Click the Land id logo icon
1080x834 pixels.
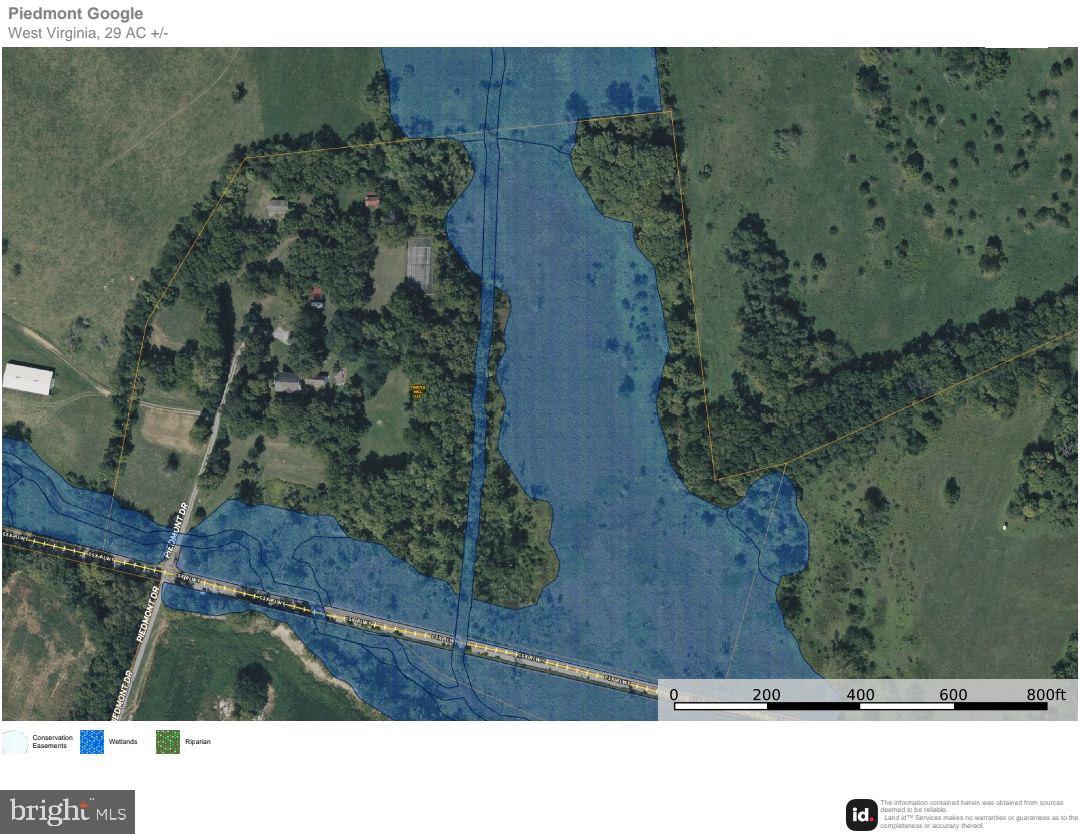861,815
